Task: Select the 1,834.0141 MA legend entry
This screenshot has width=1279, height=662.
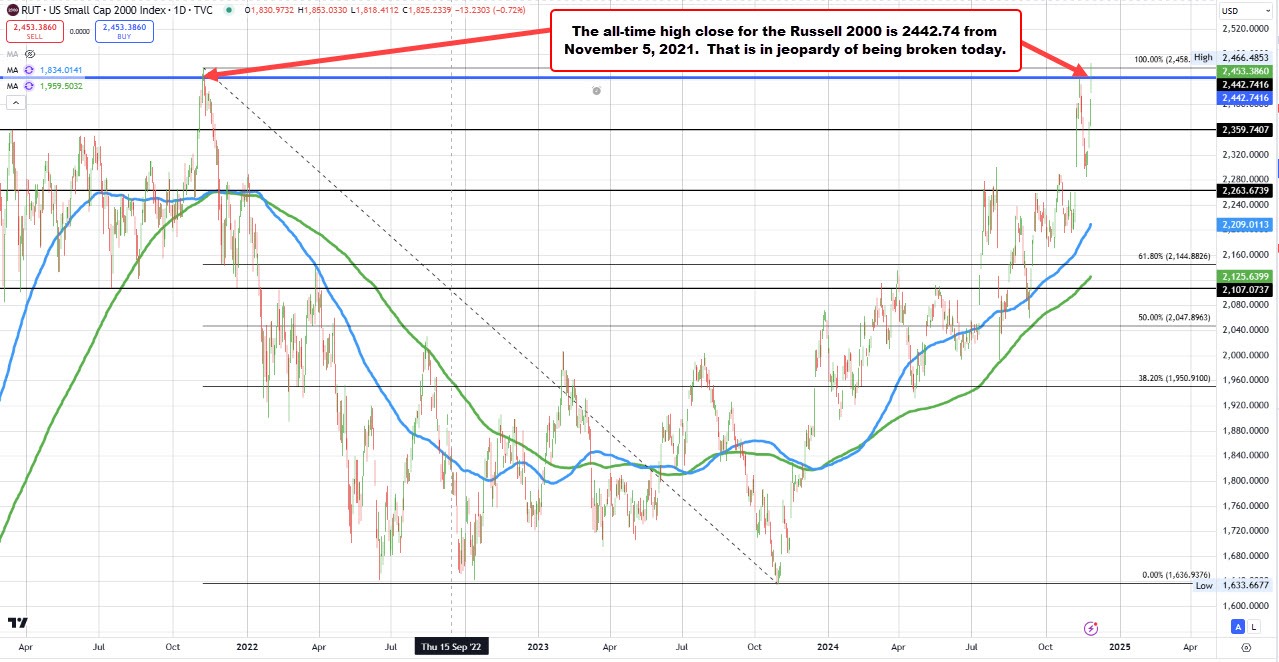Action: [60, 71]
